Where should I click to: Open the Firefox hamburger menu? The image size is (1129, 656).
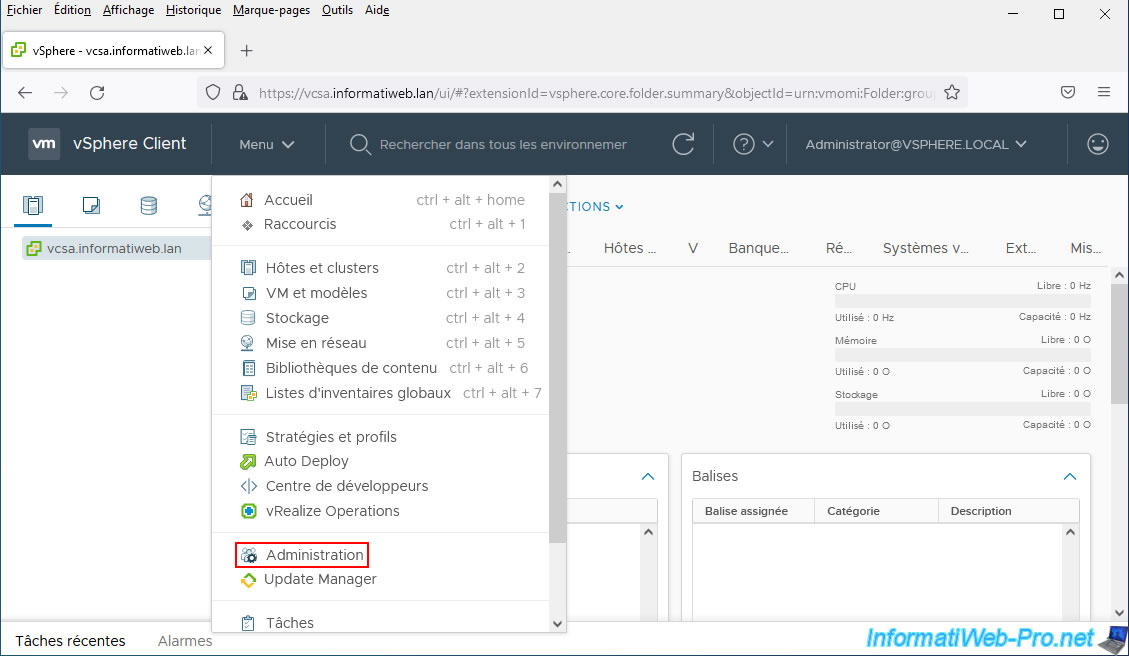(1104, 92)
